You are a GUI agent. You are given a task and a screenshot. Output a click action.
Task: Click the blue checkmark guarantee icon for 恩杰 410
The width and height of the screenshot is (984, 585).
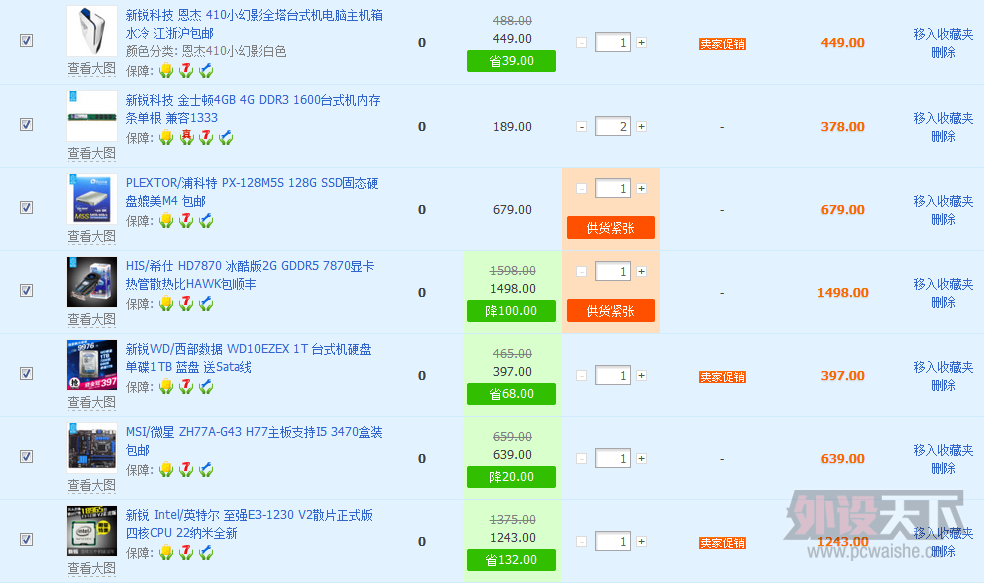pyautogui.click(x=206, y=70)
